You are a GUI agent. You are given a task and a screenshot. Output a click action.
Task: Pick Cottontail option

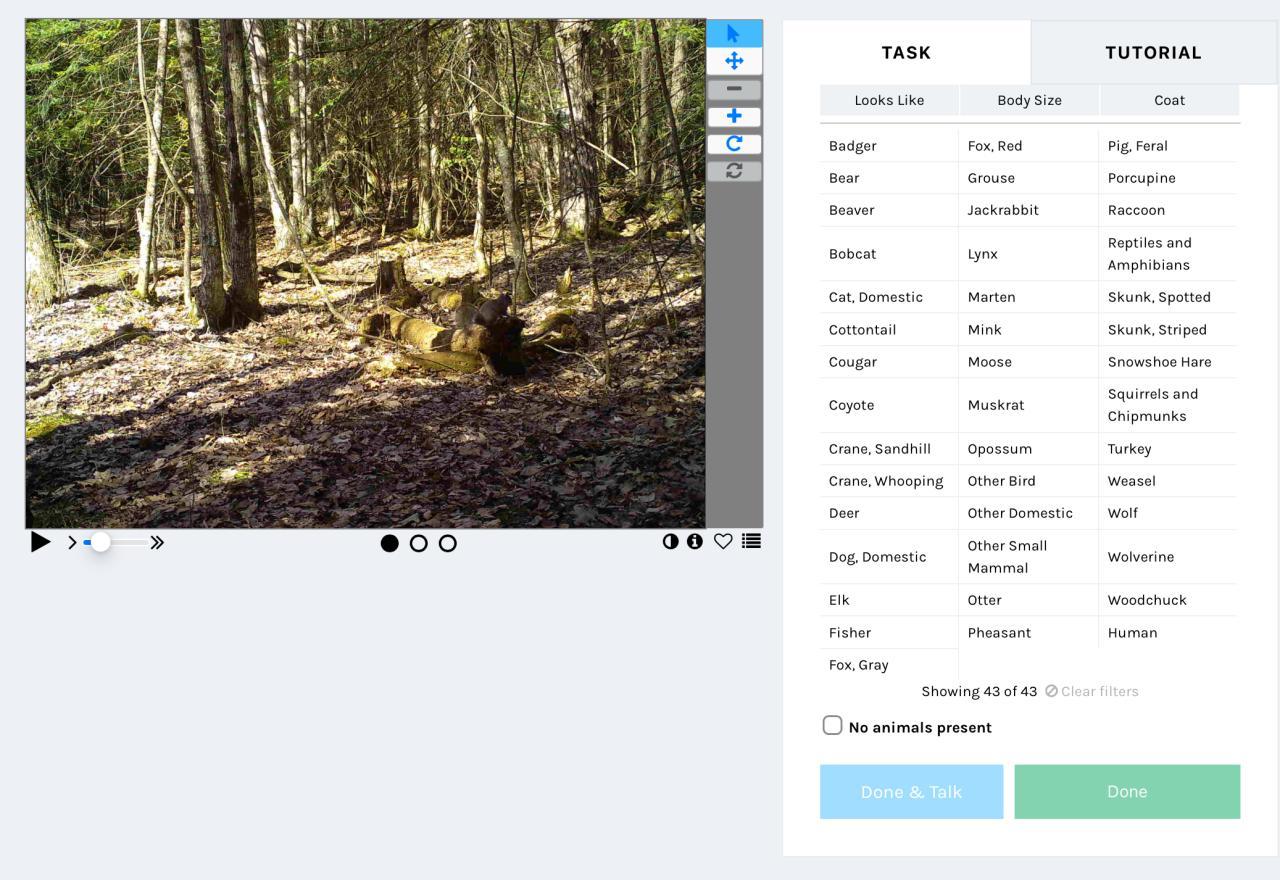(889, 330)
